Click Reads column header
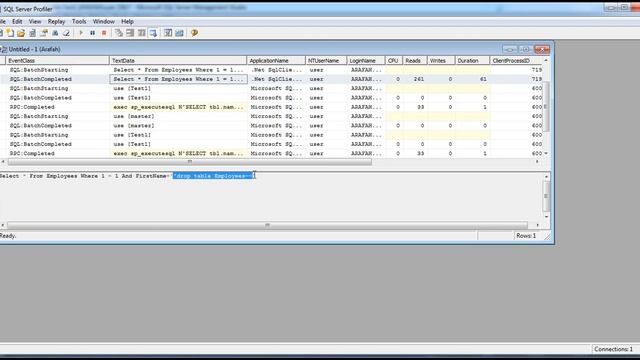This screenshot has width=640, height=360. [x=414, y=60]
